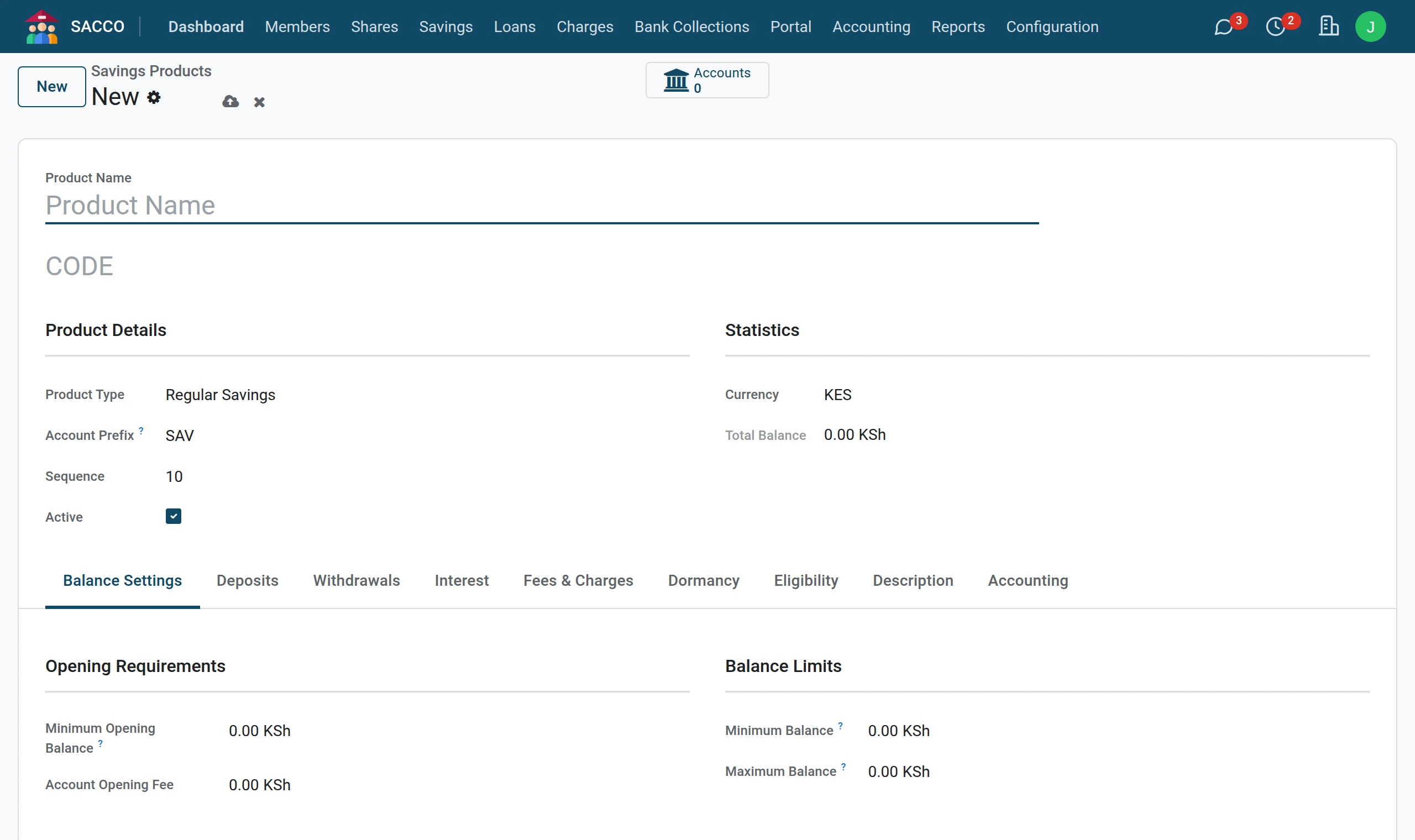Open the Members menu

[x=297, y=27]
